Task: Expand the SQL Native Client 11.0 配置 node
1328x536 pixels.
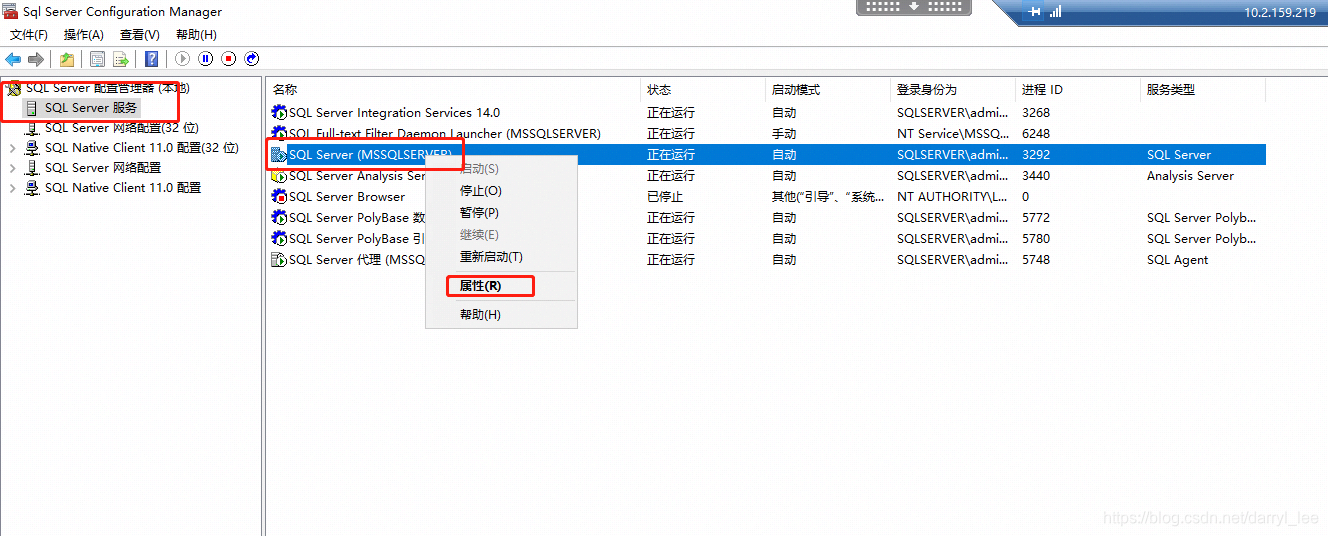Action: pos(12,188)
